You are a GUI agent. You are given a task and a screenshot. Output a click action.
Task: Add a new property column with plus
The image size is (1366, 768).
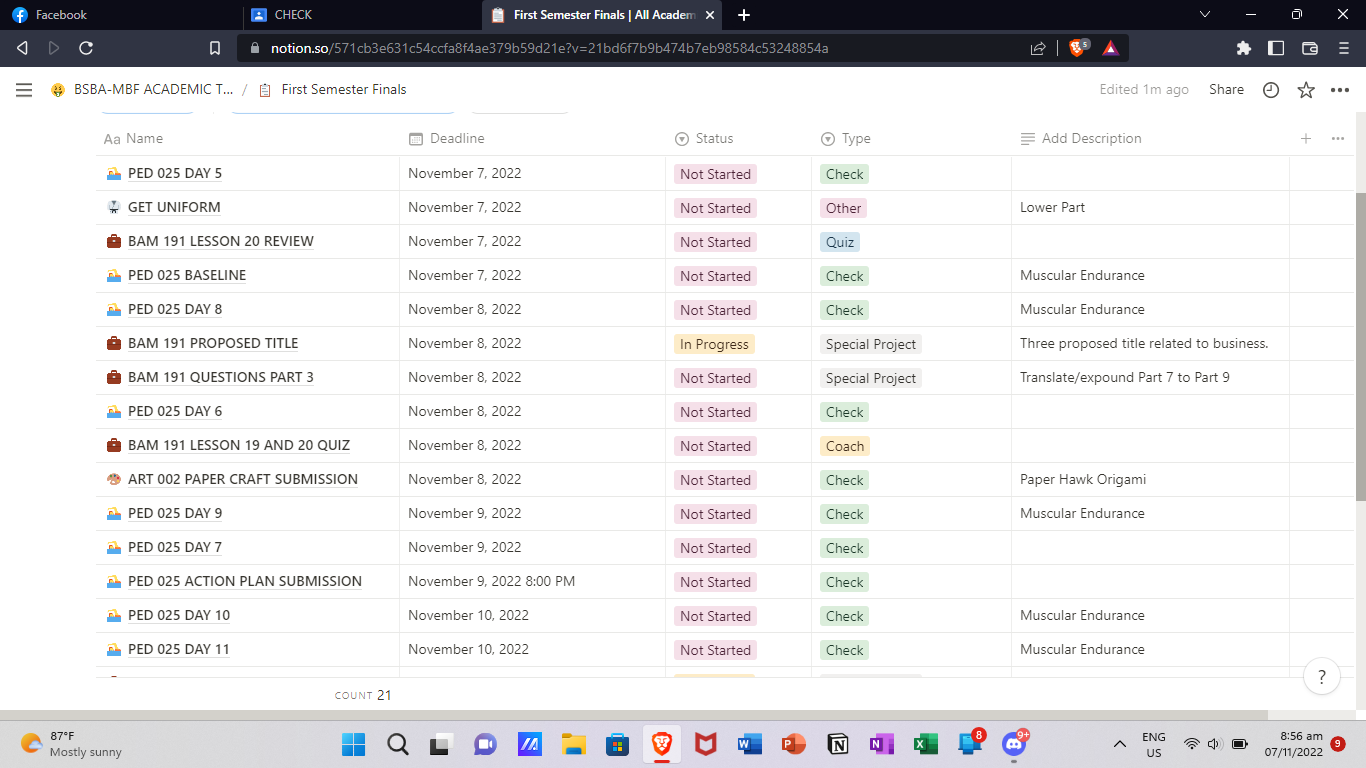(x=1306, y=139)
